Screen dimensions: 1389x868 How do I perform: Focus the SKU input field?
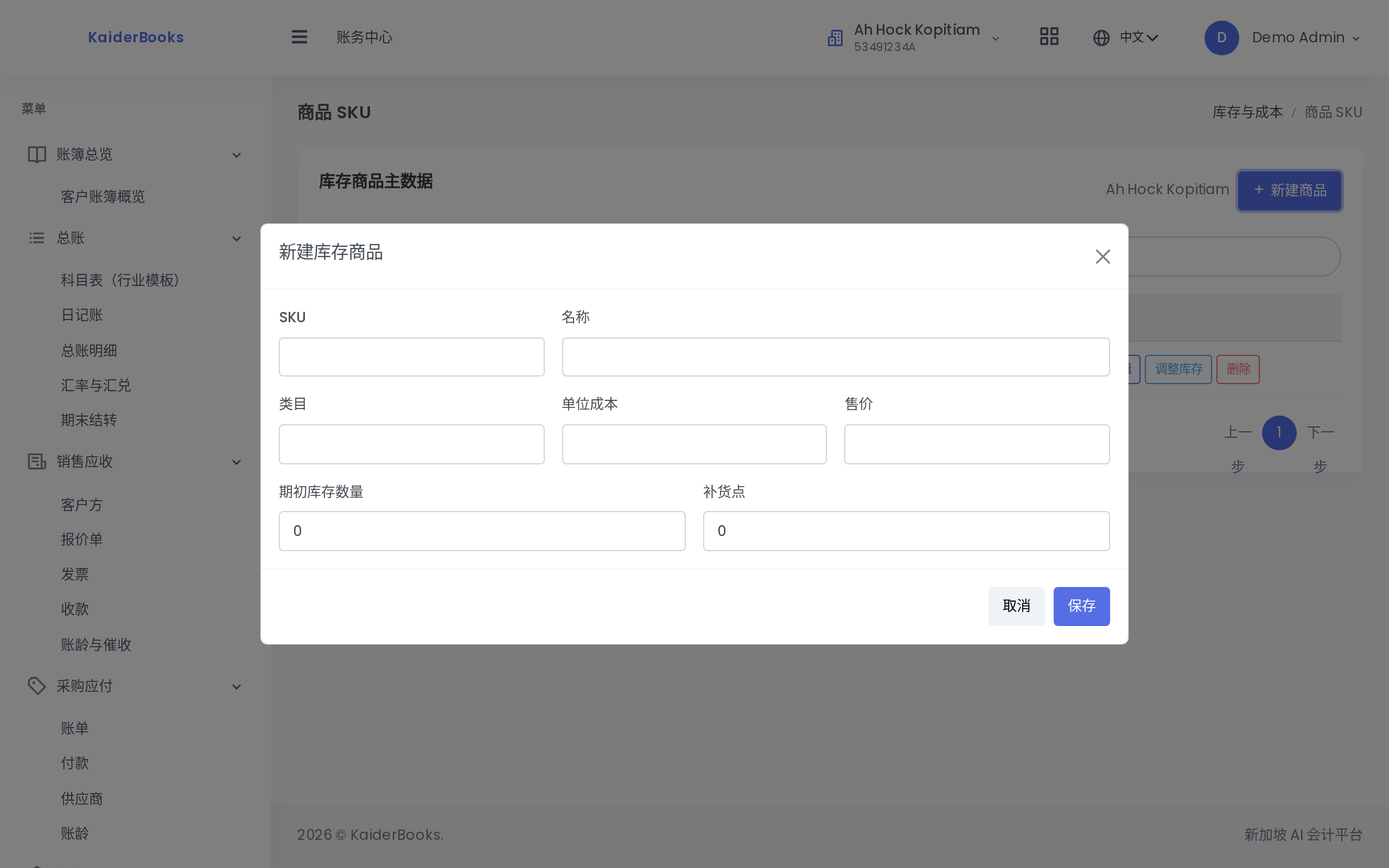[x=411, y=357]
